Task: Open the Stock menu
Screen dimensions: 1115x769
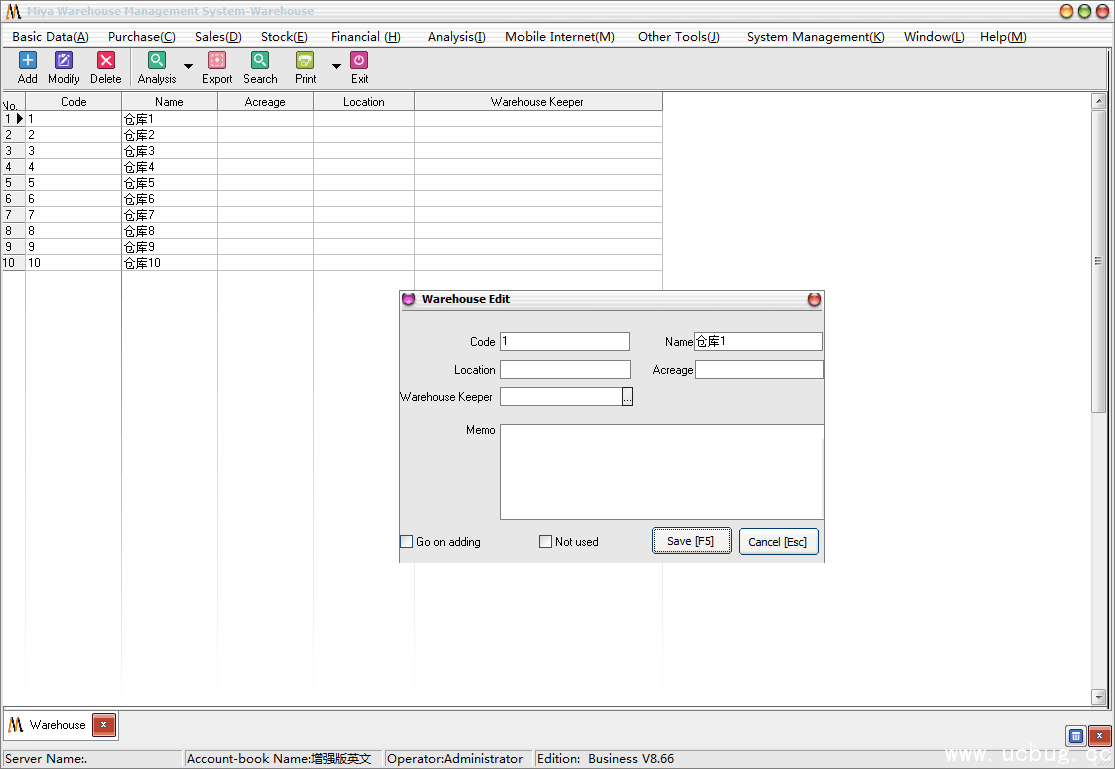Action: (284, 37)
